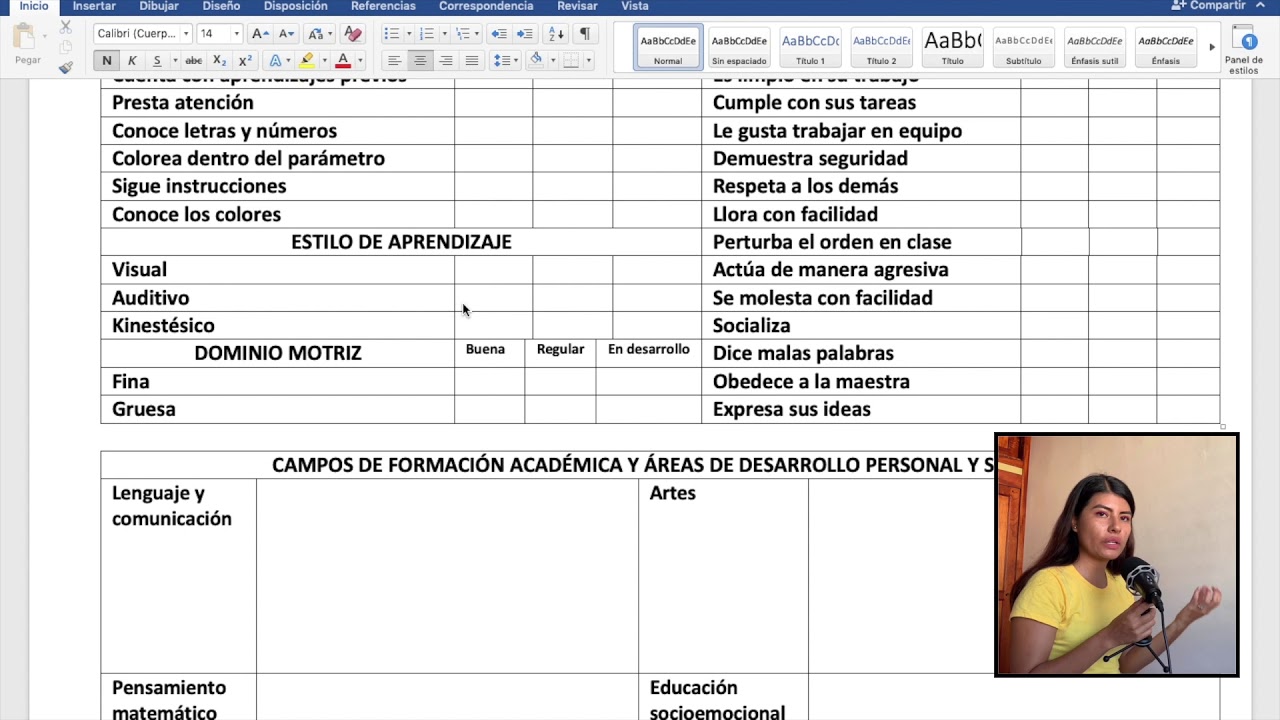This screenshot has width=1280, height=720.
Task: Click the increase indent icon
Action: [525, 33]
